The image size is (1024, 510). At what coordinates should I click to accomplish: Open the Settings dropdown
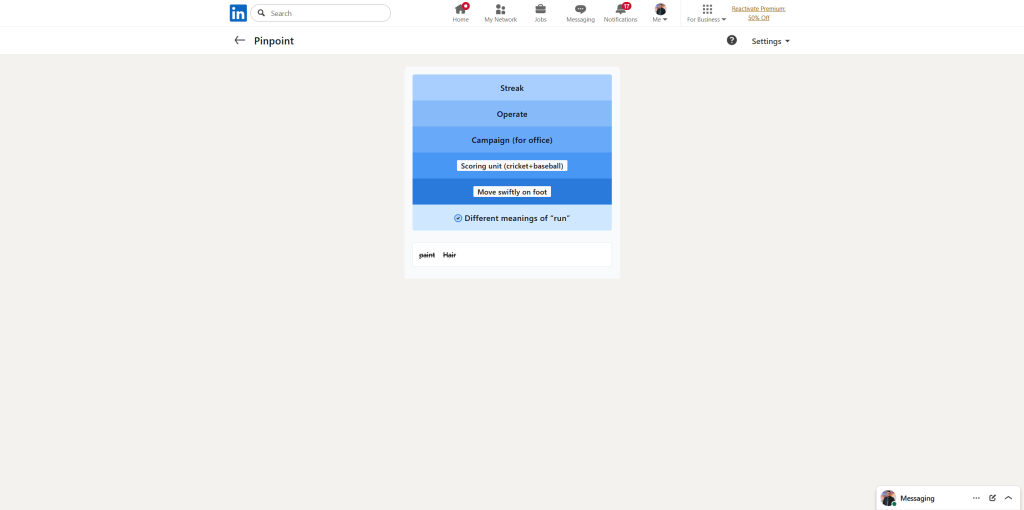771,41
